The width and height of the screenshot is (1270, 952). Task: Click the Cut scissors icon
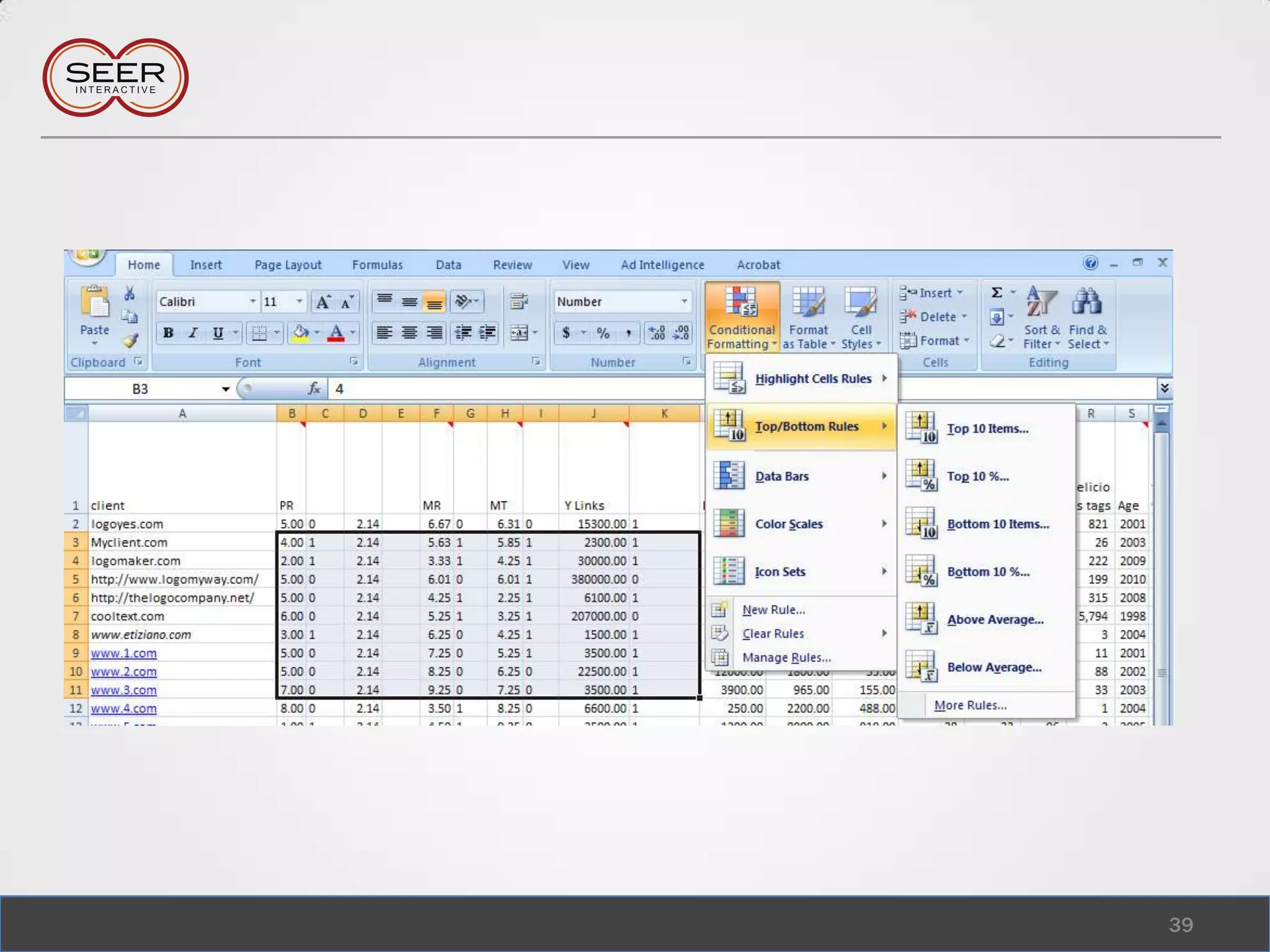pyautogui.click(x=130, y=293)
